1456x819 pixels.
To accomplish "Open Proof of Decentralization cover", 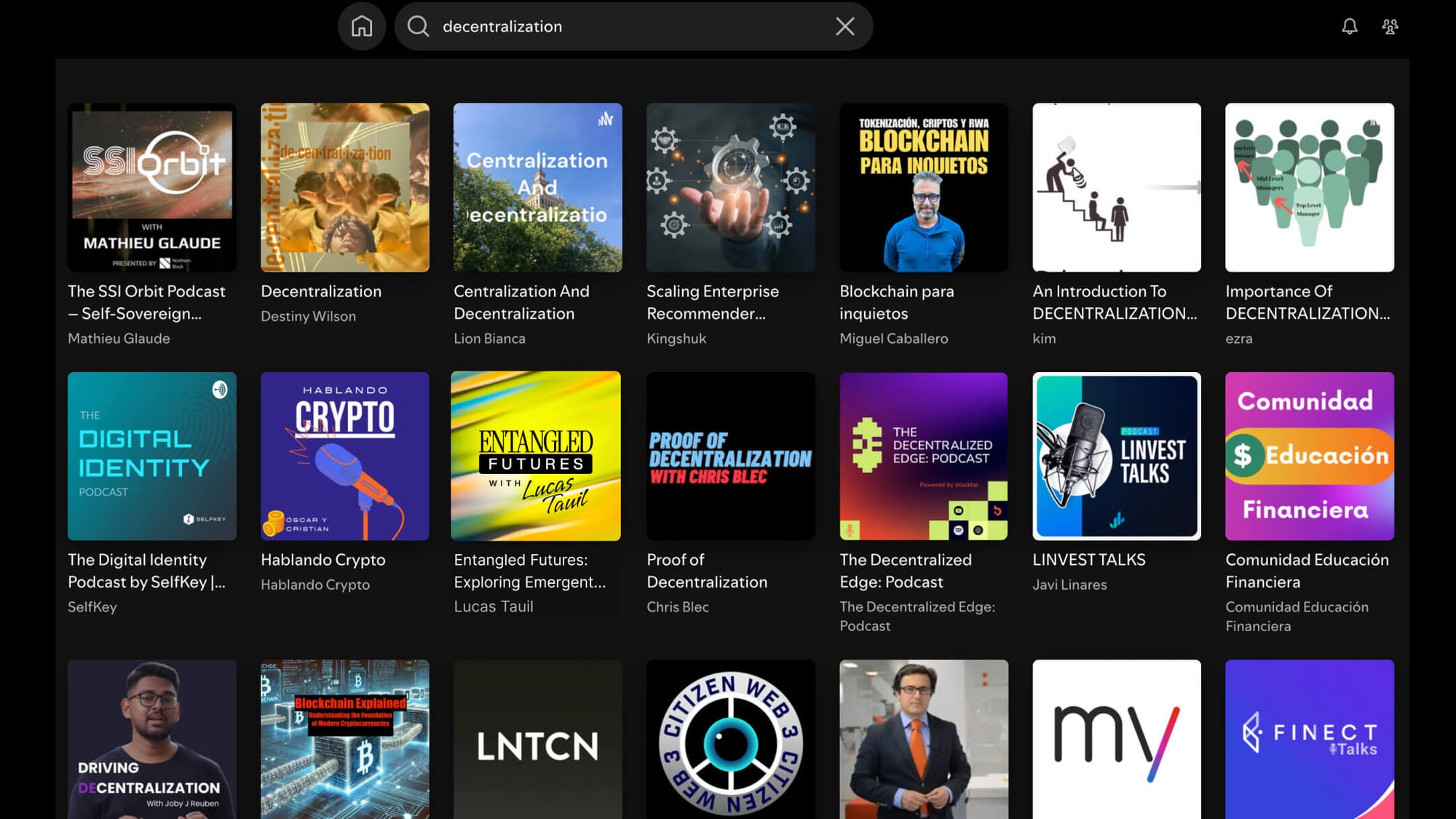I will coord(731,456).
